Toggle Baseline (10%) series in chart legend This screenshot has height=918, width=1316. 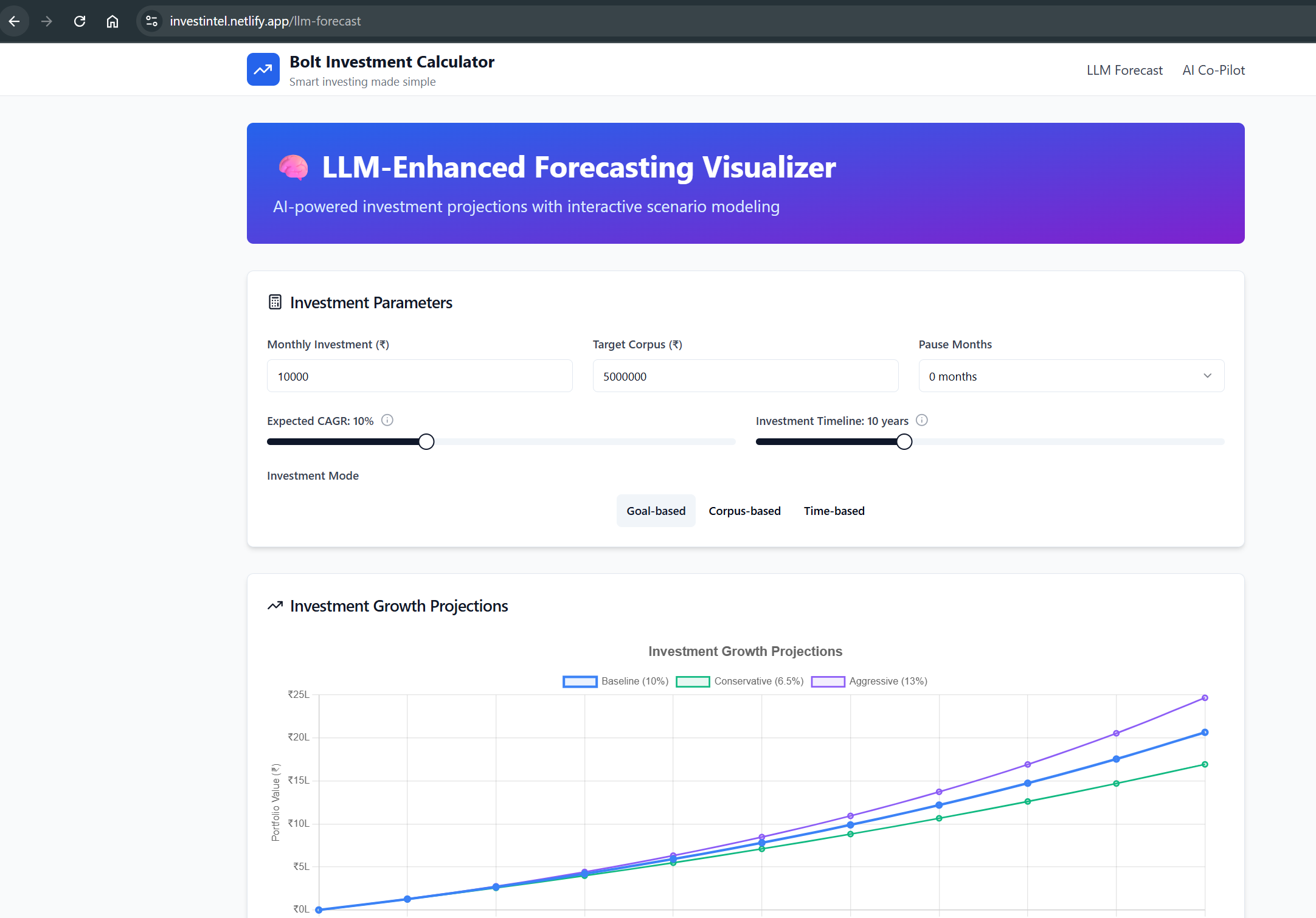pyautogui.click(x=615, y=682)
